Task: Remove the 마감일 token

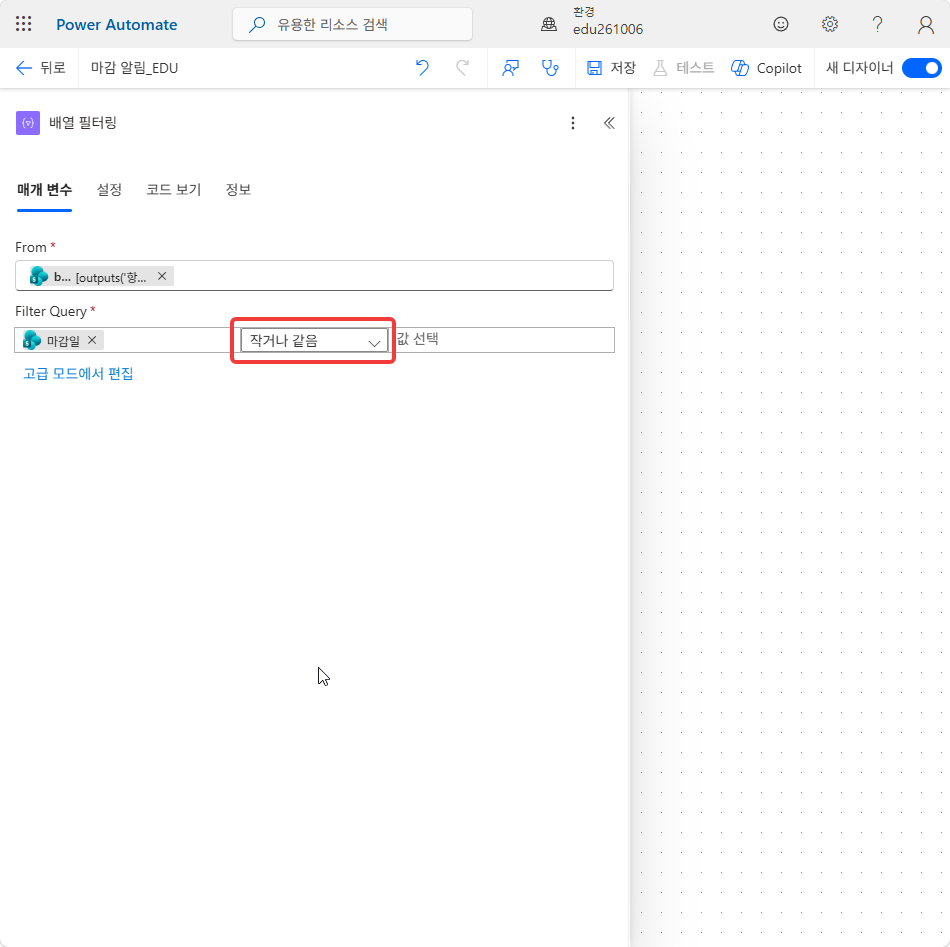Action: (92, 340)
